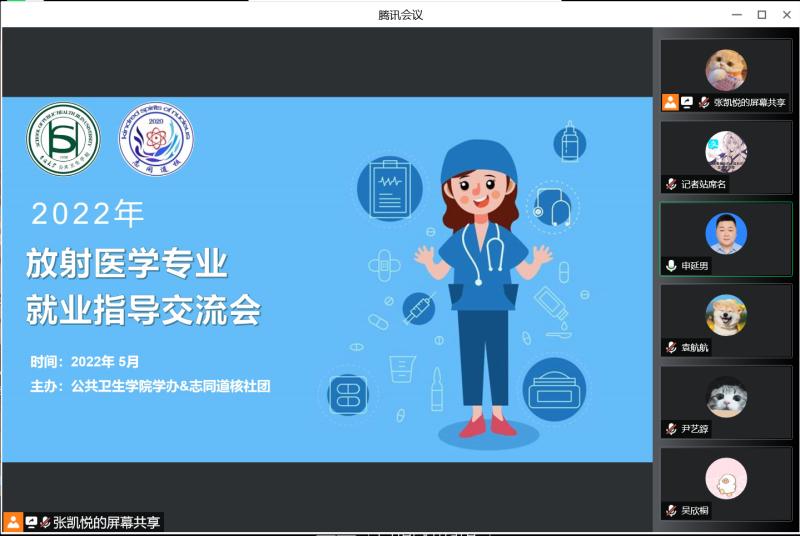Click muted mic icon beside 记者站席名
Viewport: 800px width, 536px height.
click(x=671, y=184)
